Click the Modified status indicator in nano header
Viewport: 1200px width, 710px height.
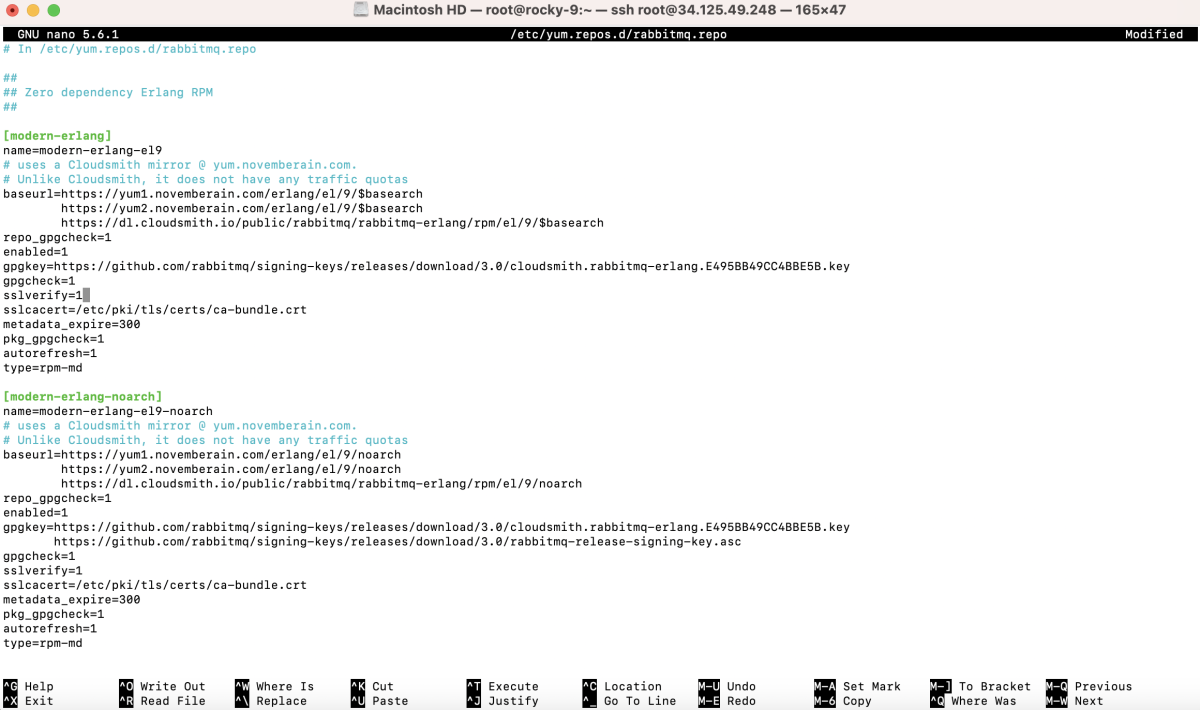1154,34
